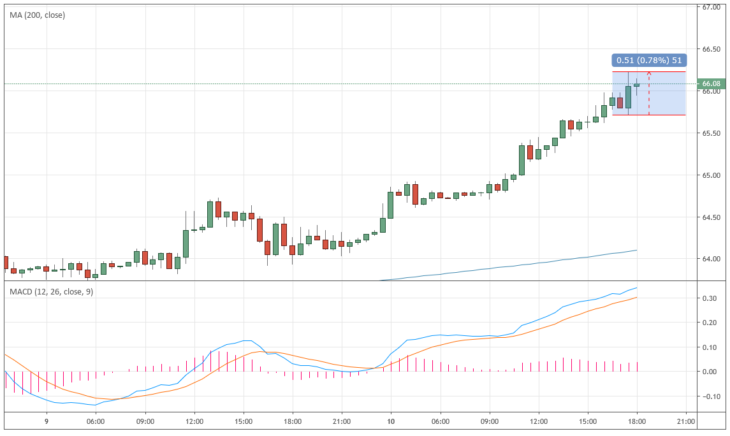Click the 65.00 price axis label

[711, 175]
